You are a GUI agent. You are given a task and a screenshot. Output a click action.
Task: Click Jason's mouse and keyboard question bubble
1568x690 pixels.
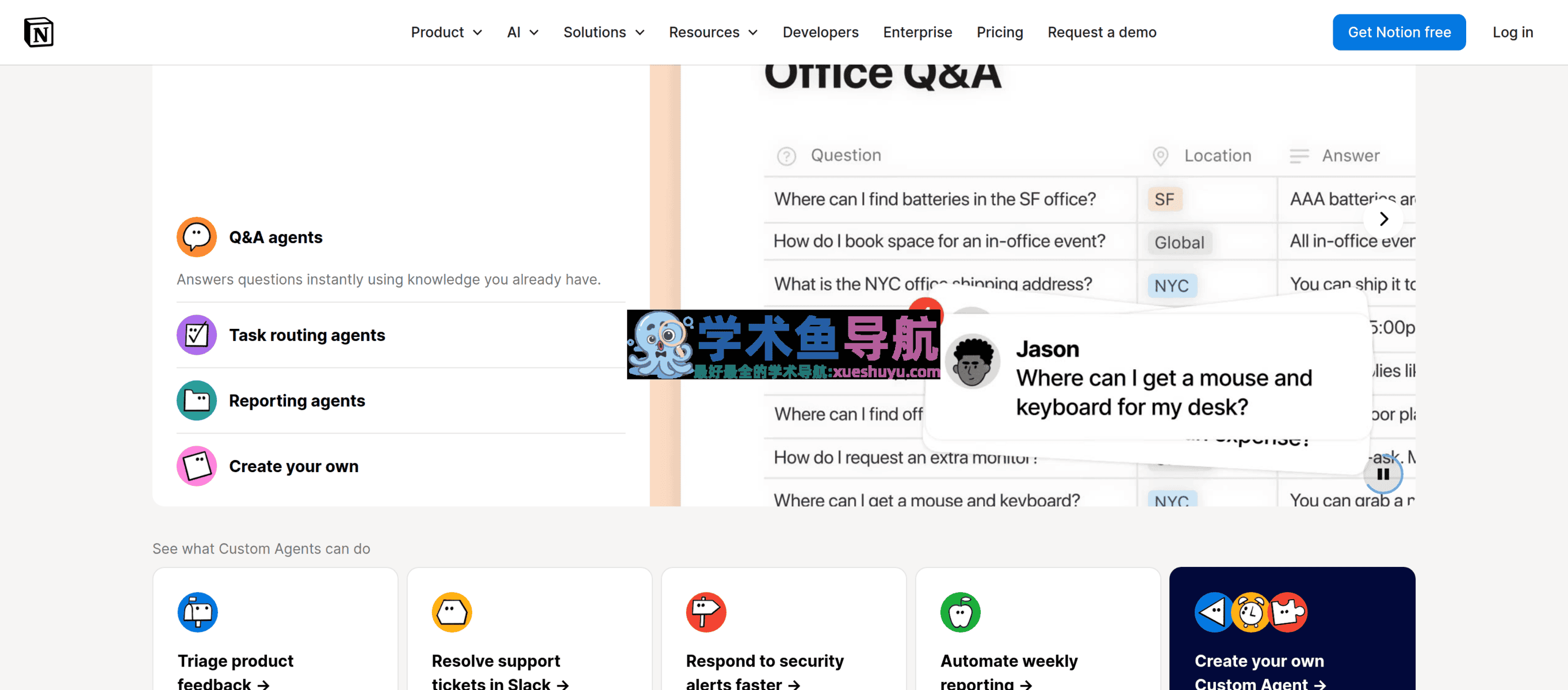click(x=1148, y=377)
